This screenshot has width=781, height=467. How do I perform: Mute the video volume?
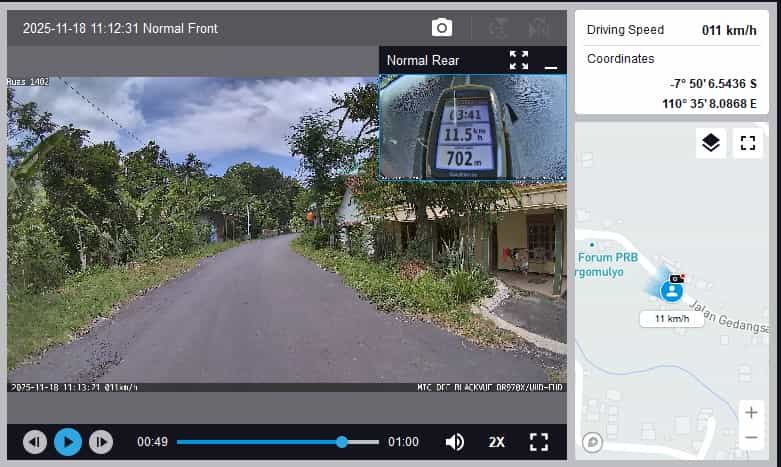tap(455, 441)
